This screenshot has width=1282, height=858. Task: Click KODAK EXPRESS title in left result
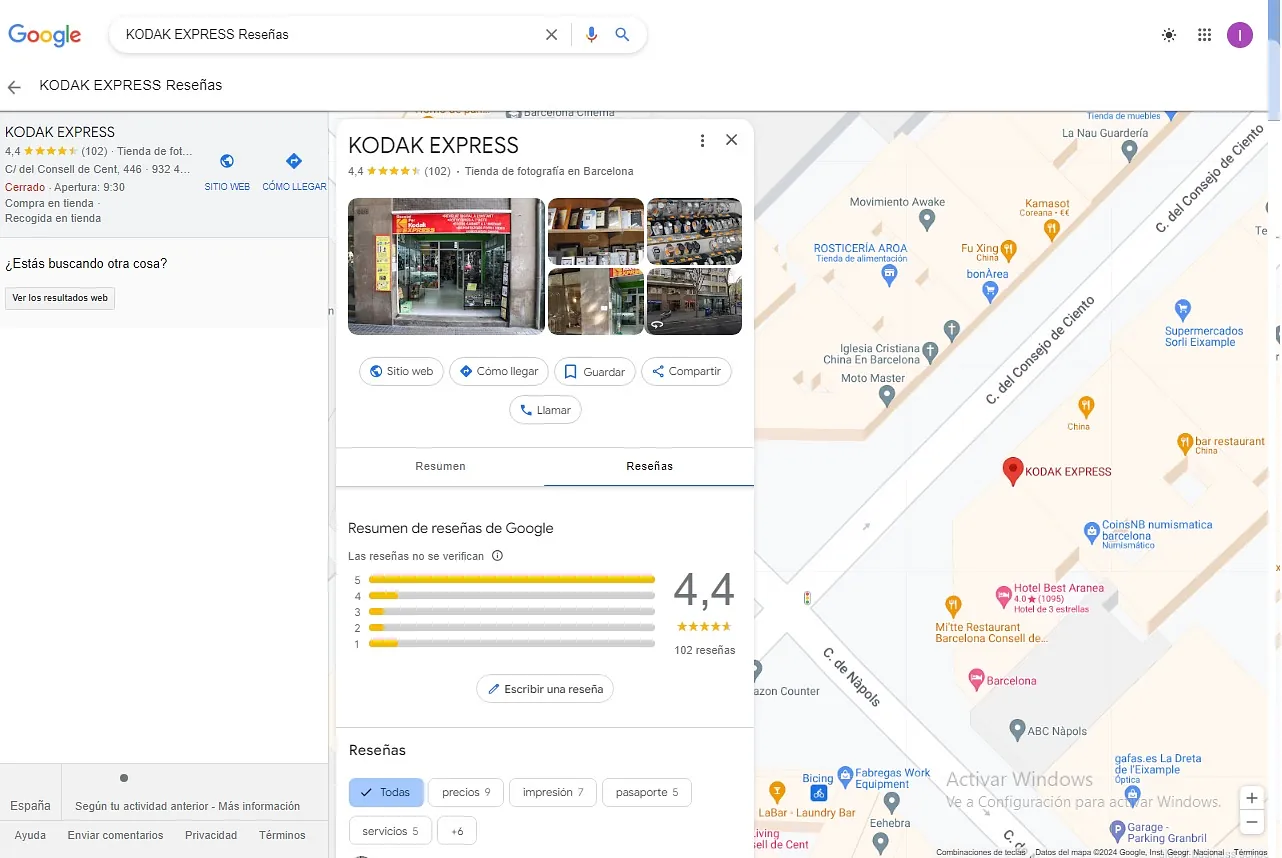point(60,132)
